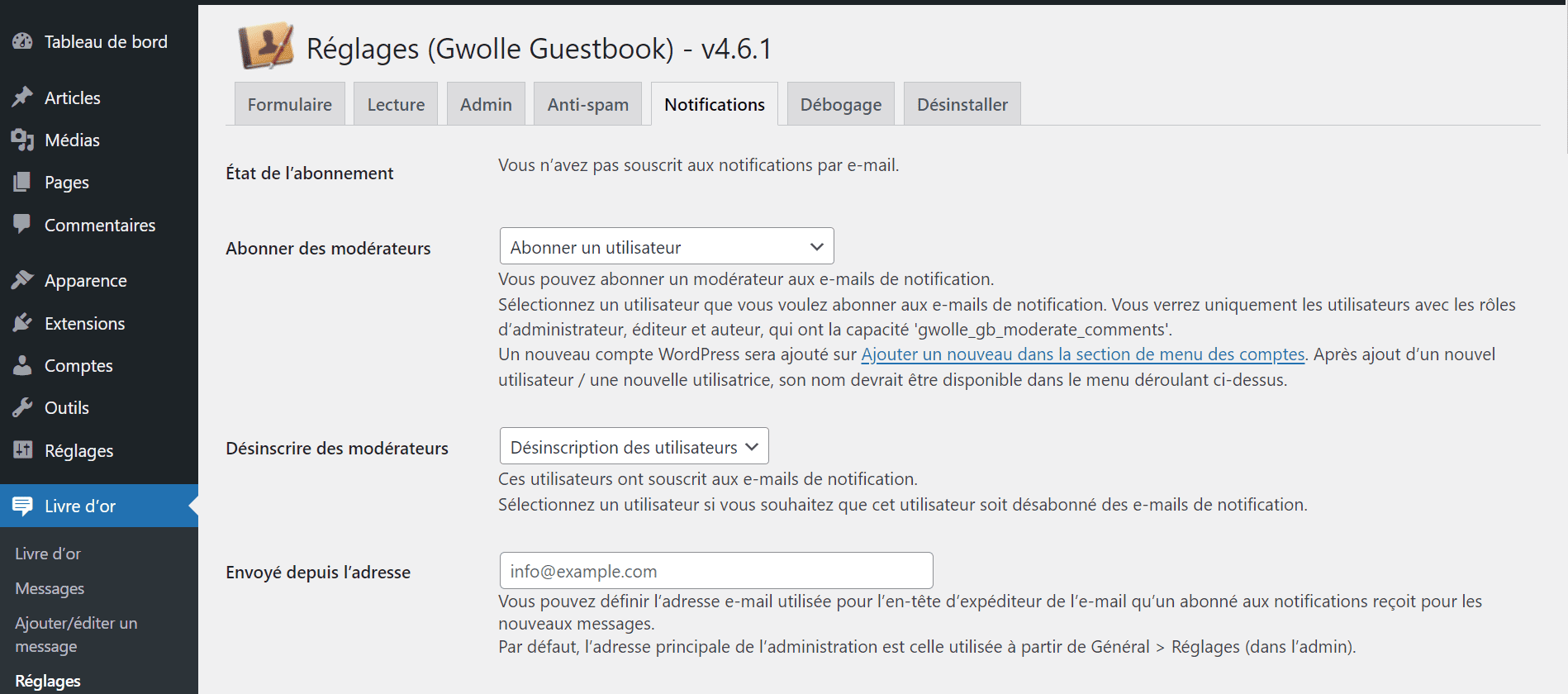Image resolution: width=1568 pixels, height=694 pixels.
Task: Click the Apparence paintbrush icon
Action: tap(22, 280)
